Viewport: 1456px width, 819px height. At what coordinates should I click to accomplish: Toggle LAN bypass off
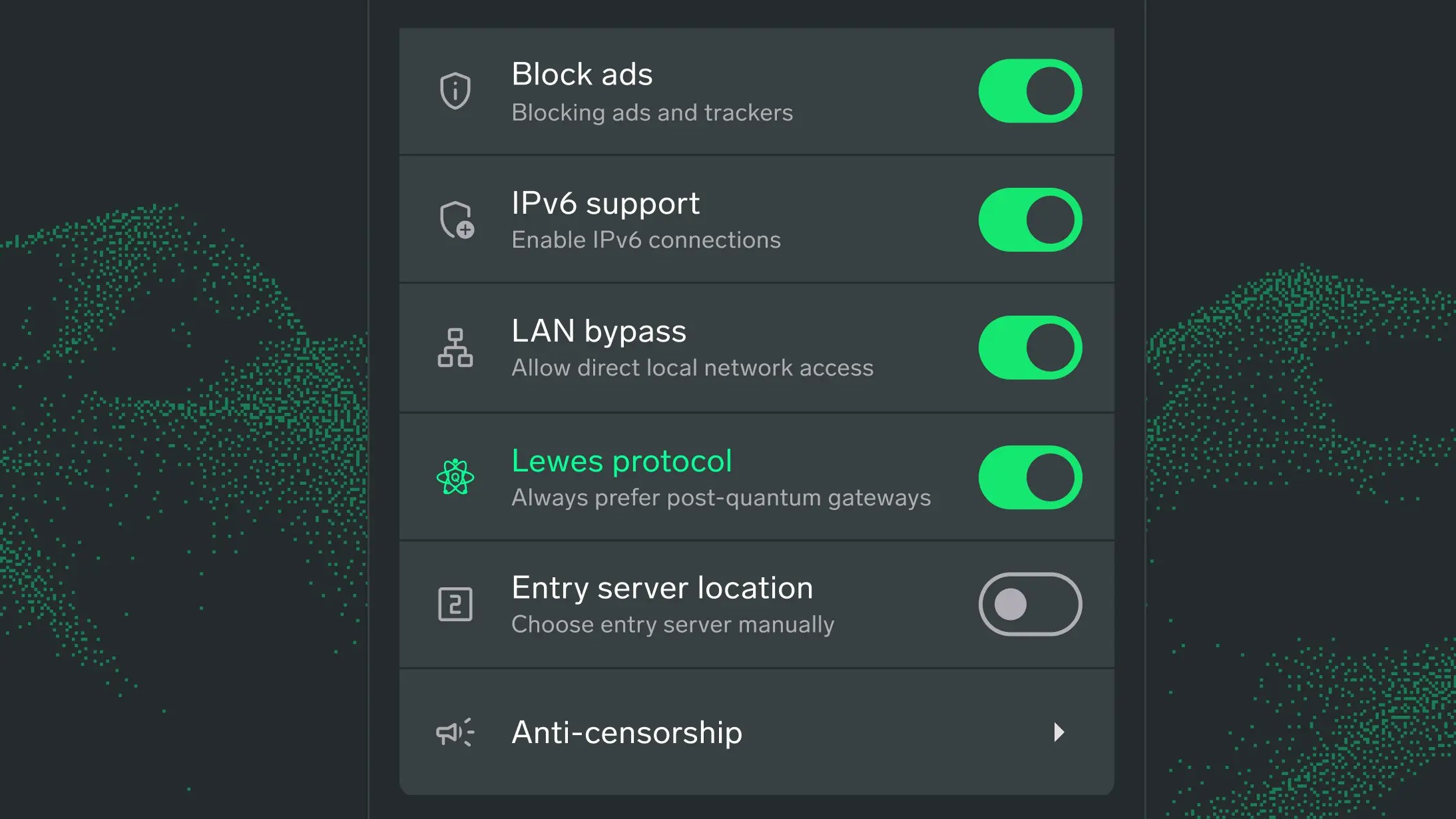click(1029, 347)
